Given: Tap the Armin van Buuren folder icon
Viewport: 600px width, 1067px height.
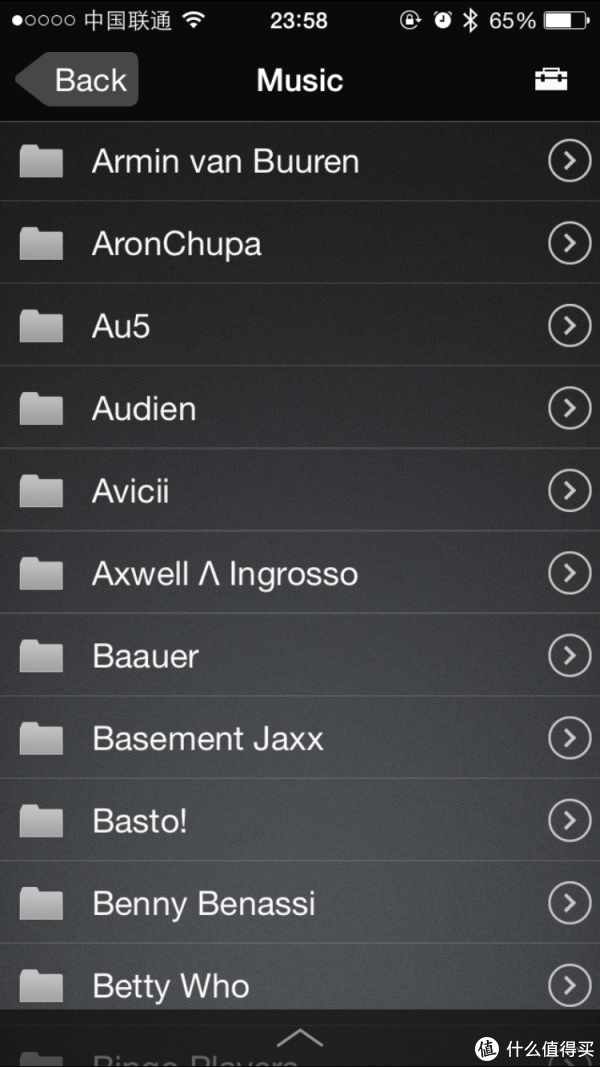Looking at the screenshot, I should pyautogui.click(x=41, y=161).
